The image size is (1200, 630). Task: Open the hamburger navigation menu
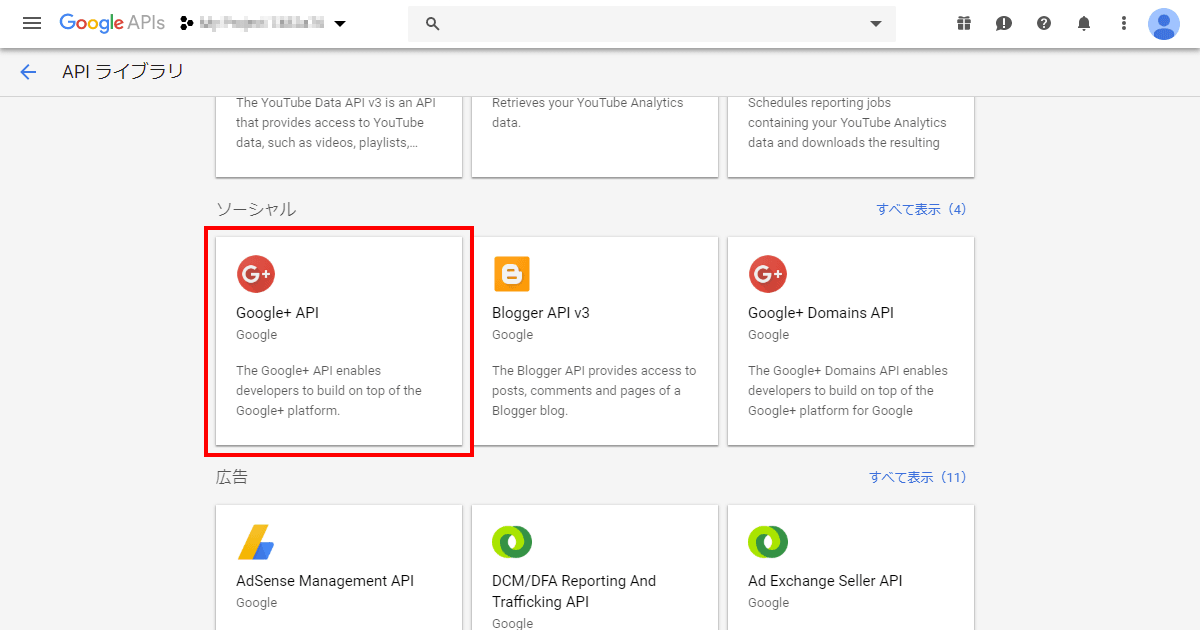click(x=32, y=23)
